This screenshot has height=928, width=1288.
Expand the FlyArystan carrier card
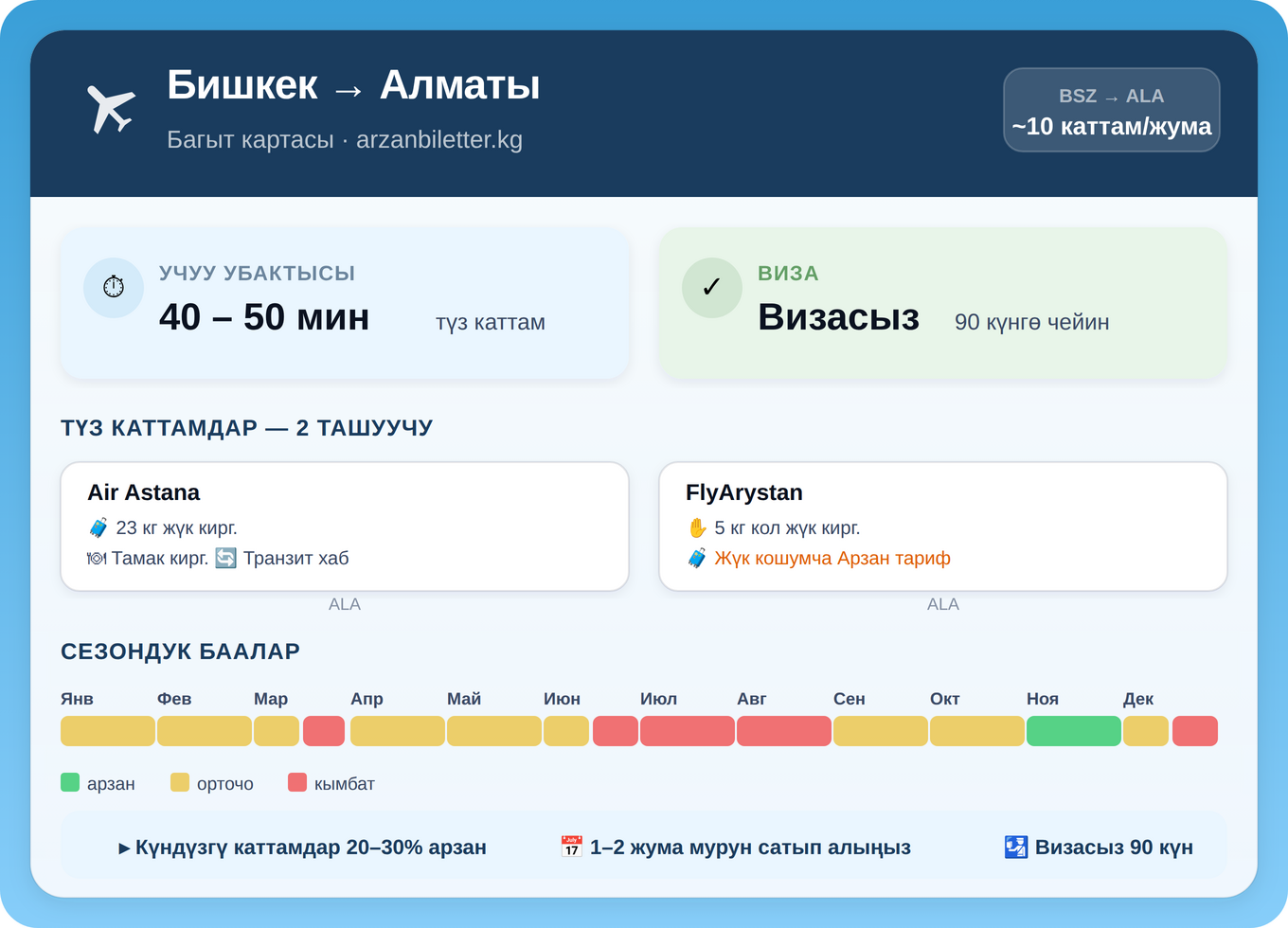[x=942, y=526]
